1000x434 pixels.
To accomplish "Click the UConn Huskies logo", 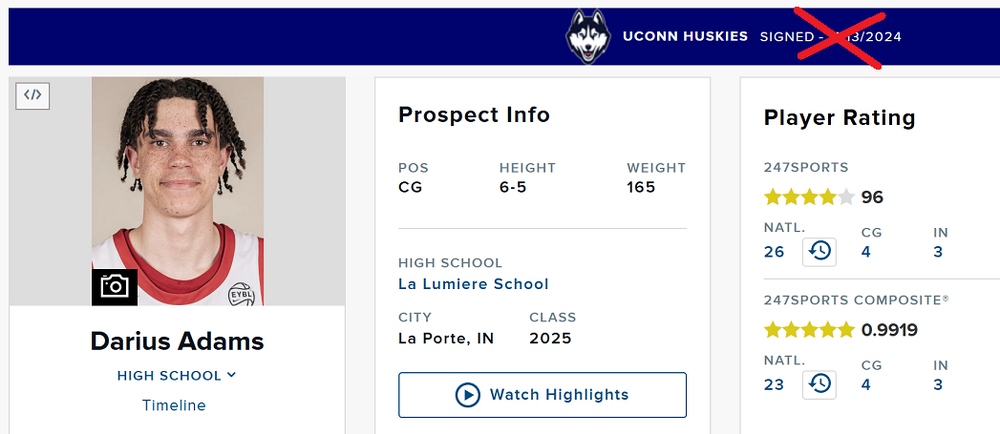I will click(x=588, y=37).
